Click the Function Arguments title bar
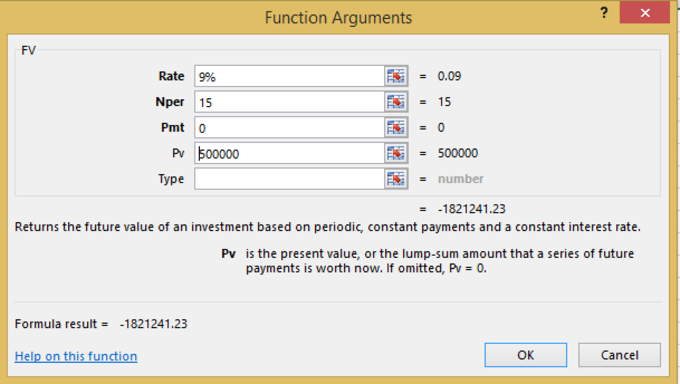Screen dimensions: 680x384 pyautogui.click(x=338, y=17)
